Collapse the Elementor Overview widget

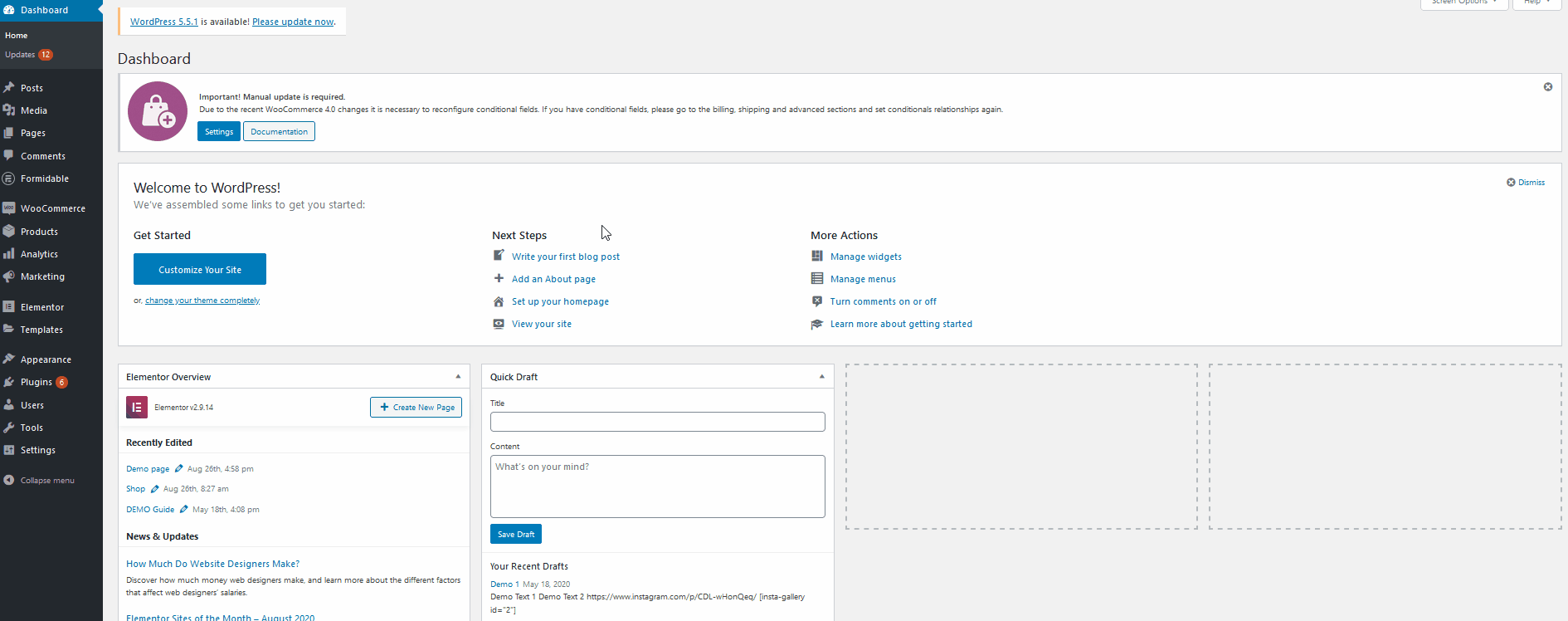[x=458, y=376]
